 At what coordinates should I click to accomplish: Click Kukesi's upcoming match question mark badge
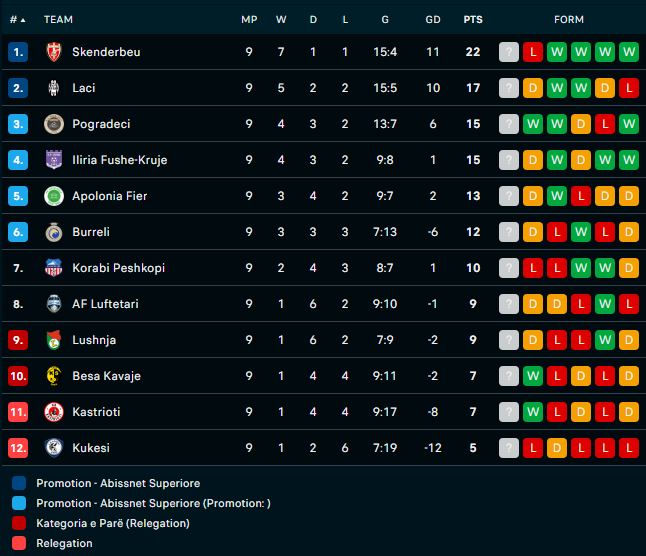click(x=509, y=448)
